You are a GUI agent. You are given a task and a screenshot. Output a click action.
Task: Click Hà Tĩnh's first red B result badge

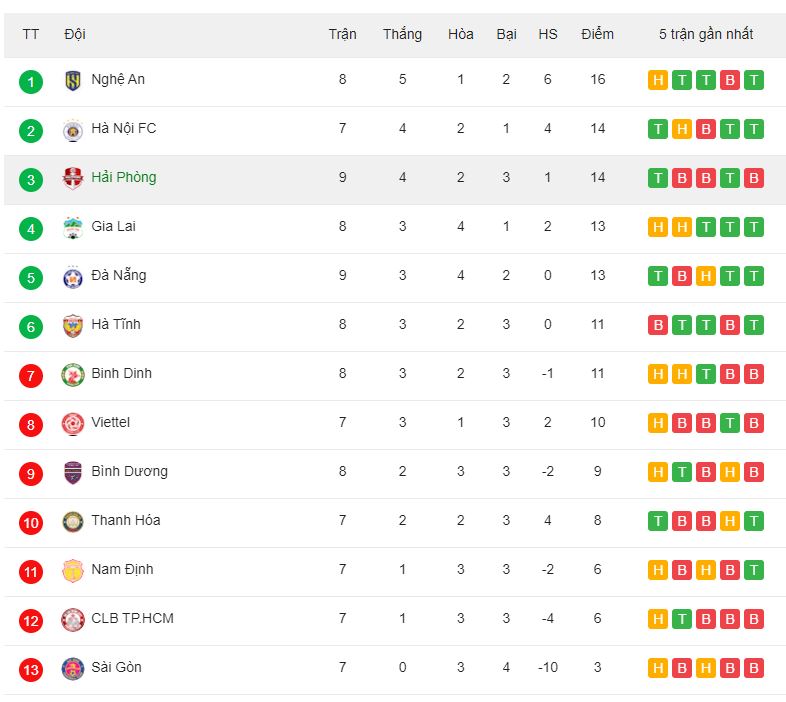658,325
